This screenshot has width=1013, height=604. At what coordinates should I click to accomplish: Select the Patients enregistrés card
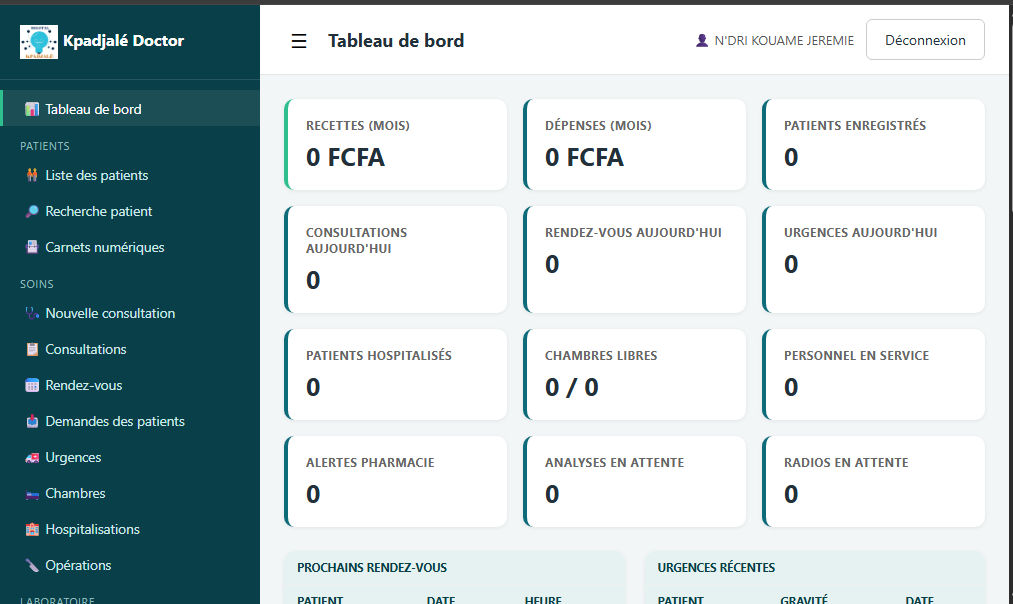[x=873, y=145]
